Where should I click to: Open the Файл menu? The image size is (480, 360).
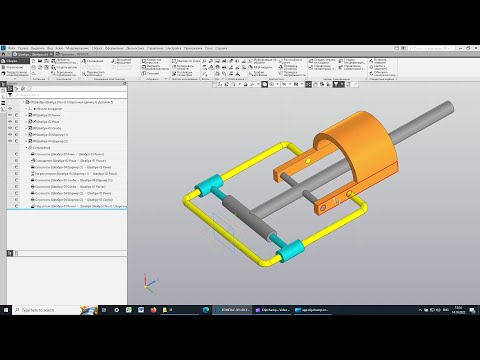[11, 48]
